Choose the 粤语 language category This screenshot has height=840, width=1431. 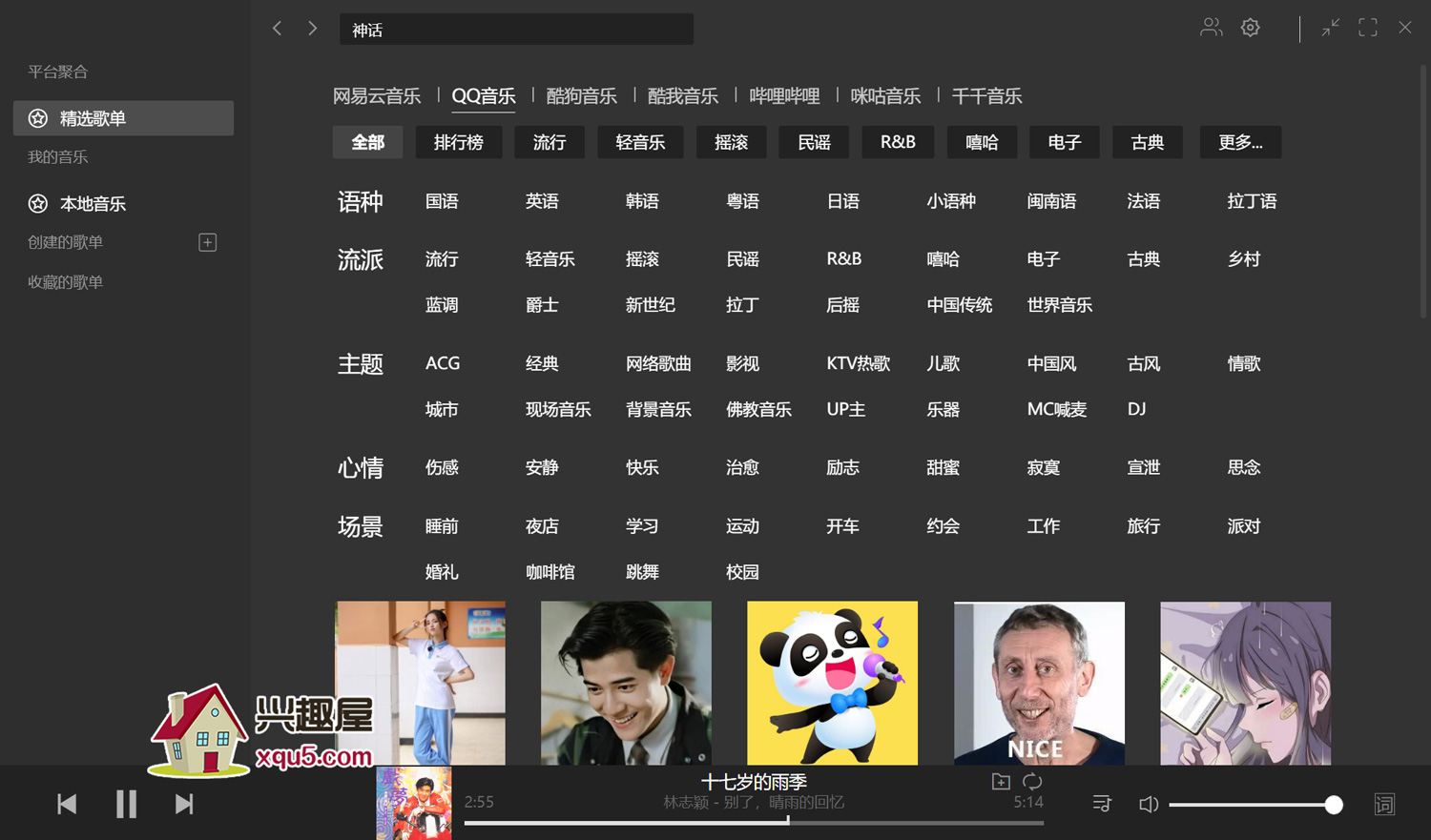pos(742,201)
